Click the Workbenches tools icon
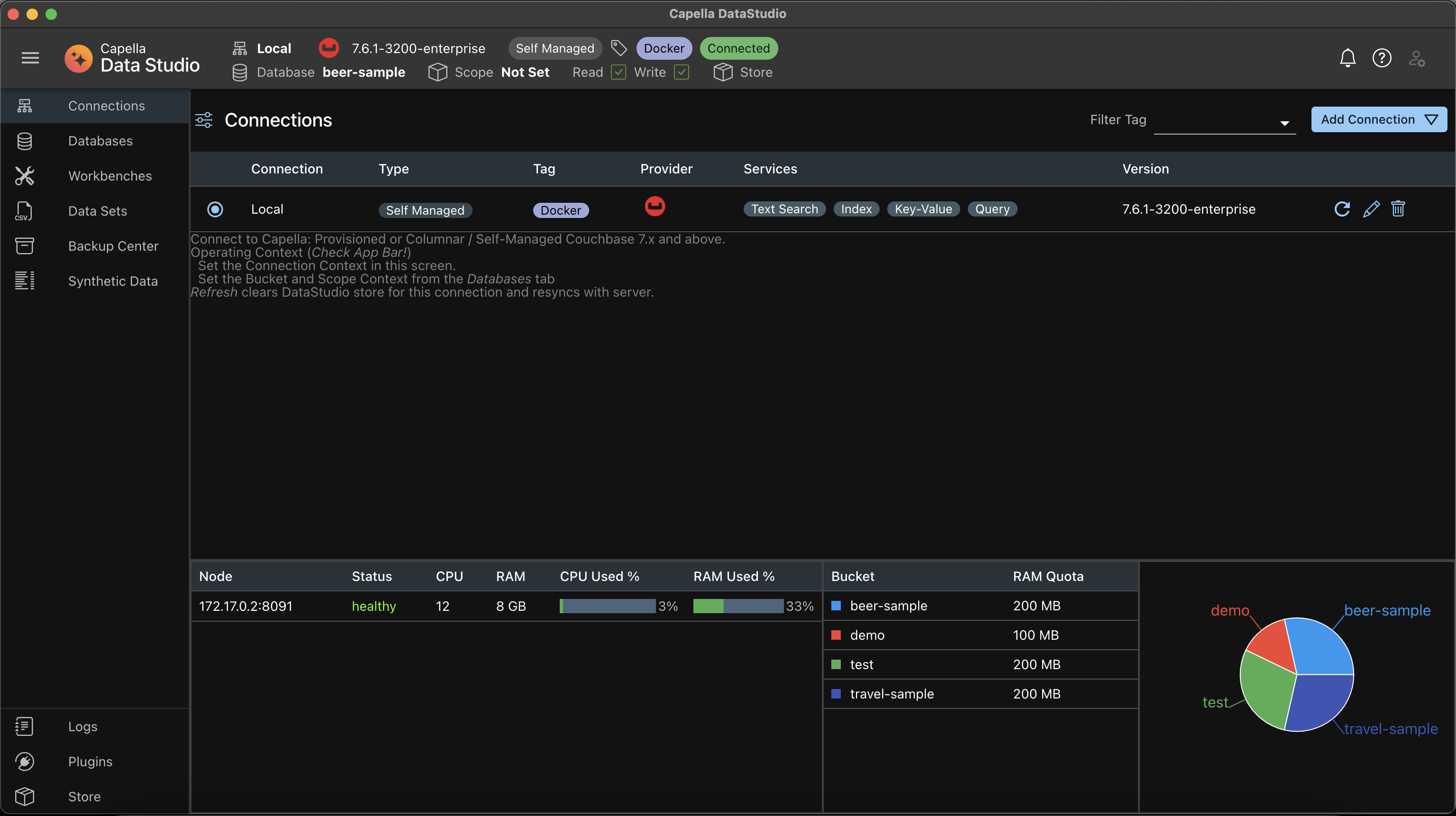This screenshot has height=816, width=1456. click(24, 176)
